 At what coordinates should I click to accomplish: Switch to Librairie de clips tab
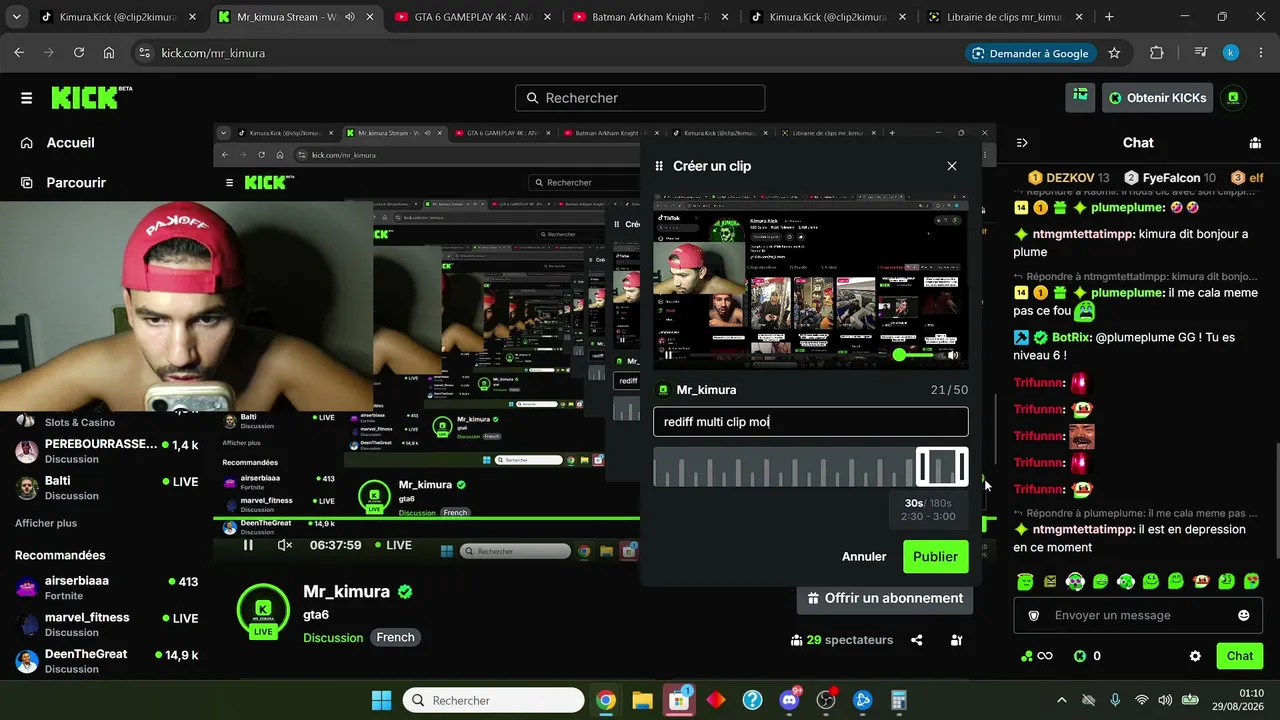tap(1002, 17)
